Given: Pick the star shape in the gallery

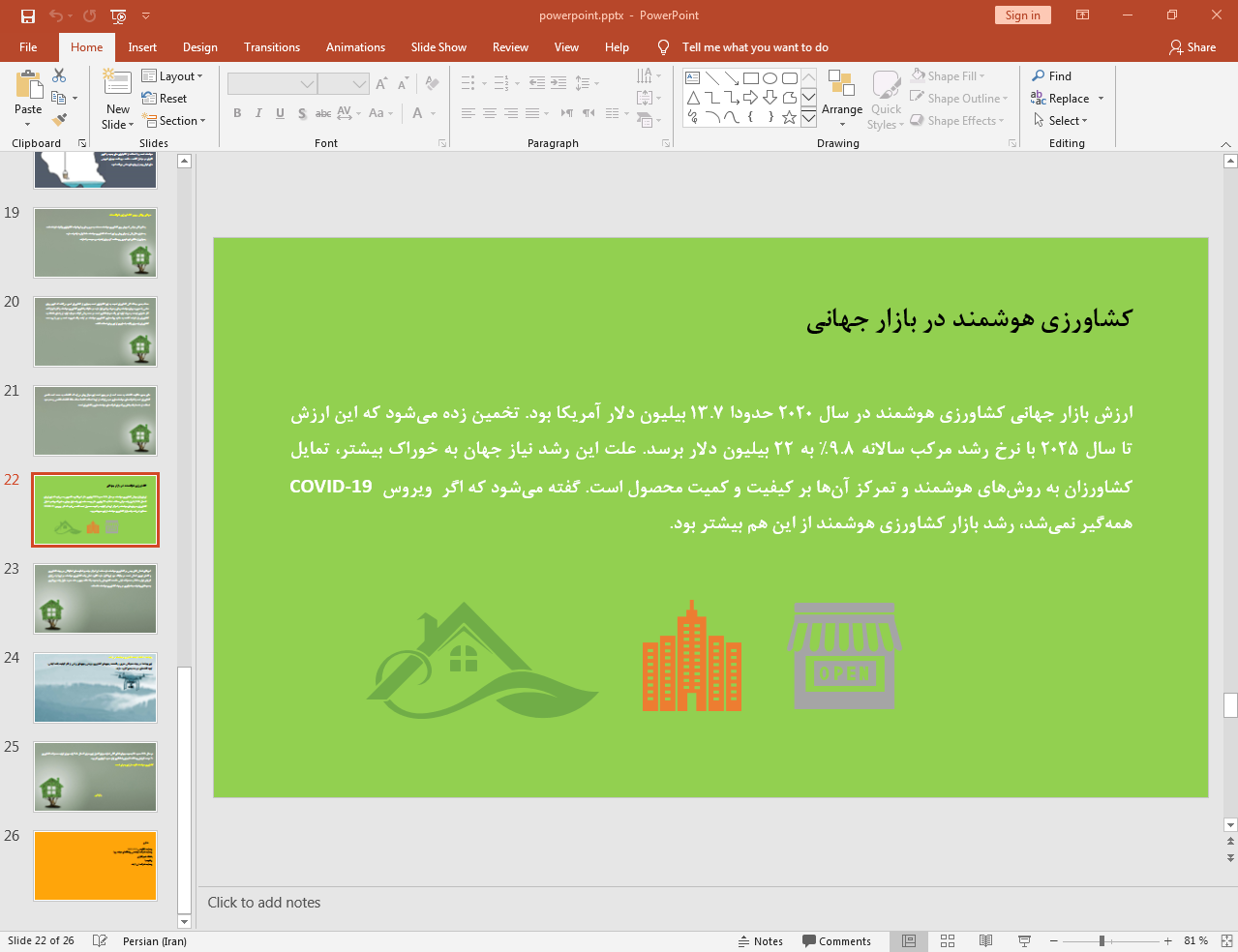Looking at the screenshot, I should (790, 117).
